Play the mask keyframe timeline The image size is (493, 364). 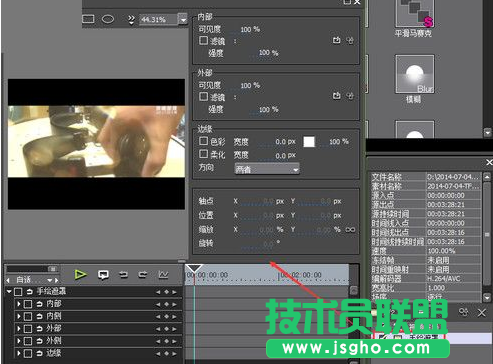(x=81, y=275)
